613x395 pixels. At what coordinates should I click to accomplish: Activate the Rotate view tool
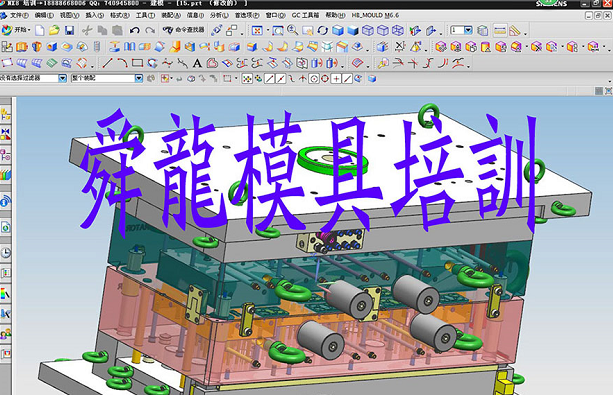coord(322,30)
